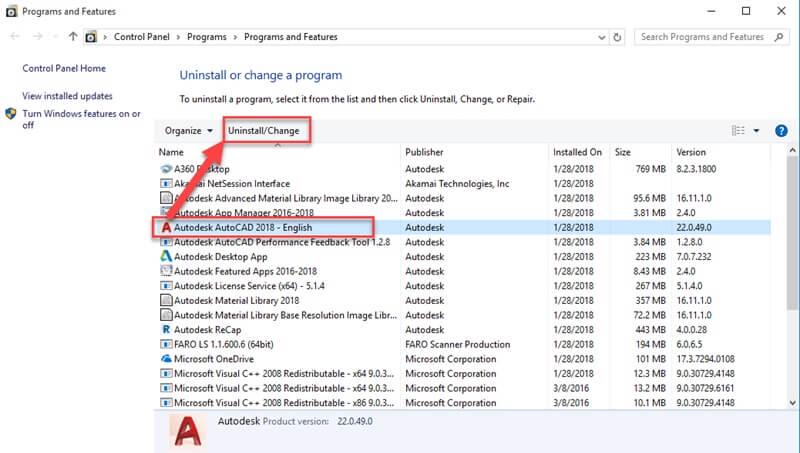Open Turn Windows features on or off
The image size is (800, 453).
tap(80, 119)
